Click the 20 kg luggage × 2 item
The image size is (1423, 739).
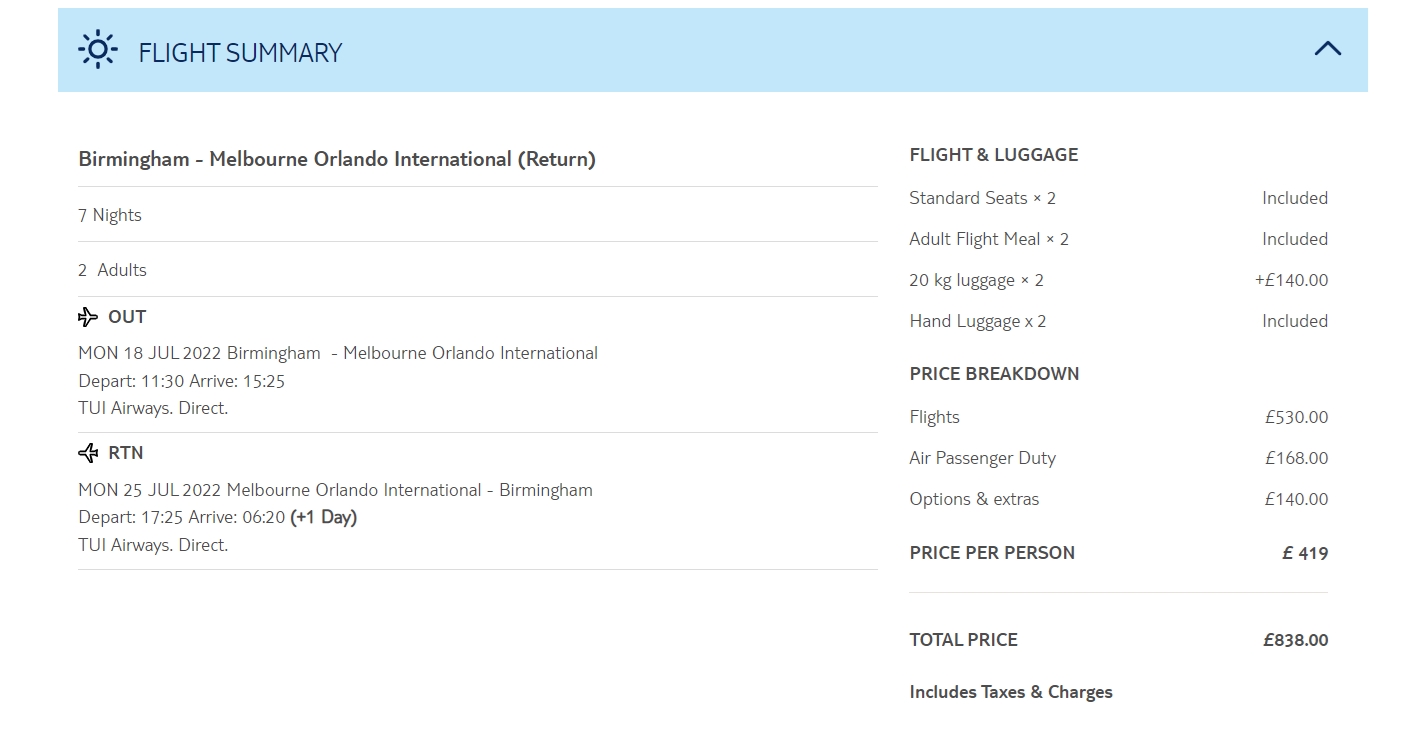(976, 280)
